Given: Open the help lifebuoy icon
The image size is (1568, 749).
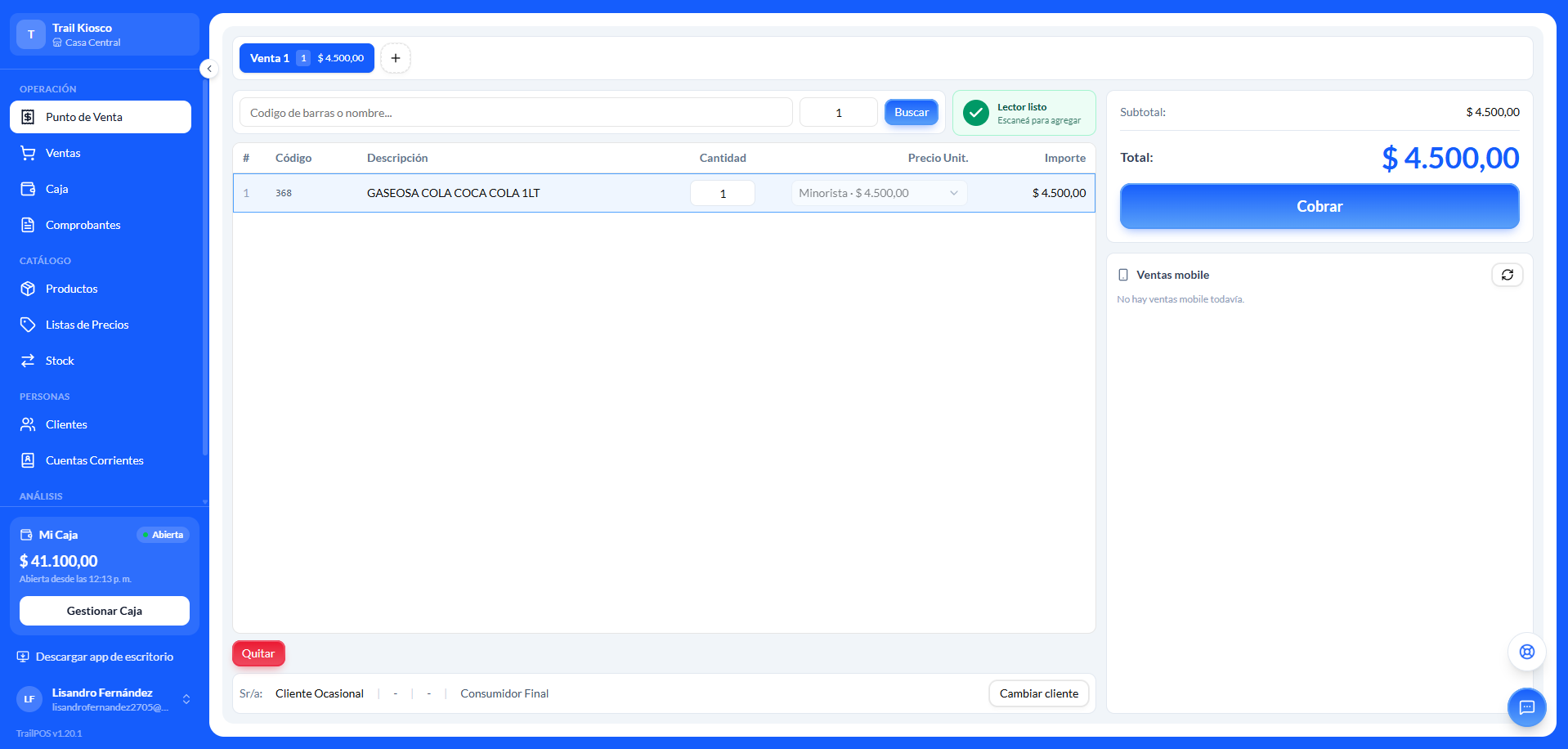Looking at the screenshot, I should (1527, 652).
